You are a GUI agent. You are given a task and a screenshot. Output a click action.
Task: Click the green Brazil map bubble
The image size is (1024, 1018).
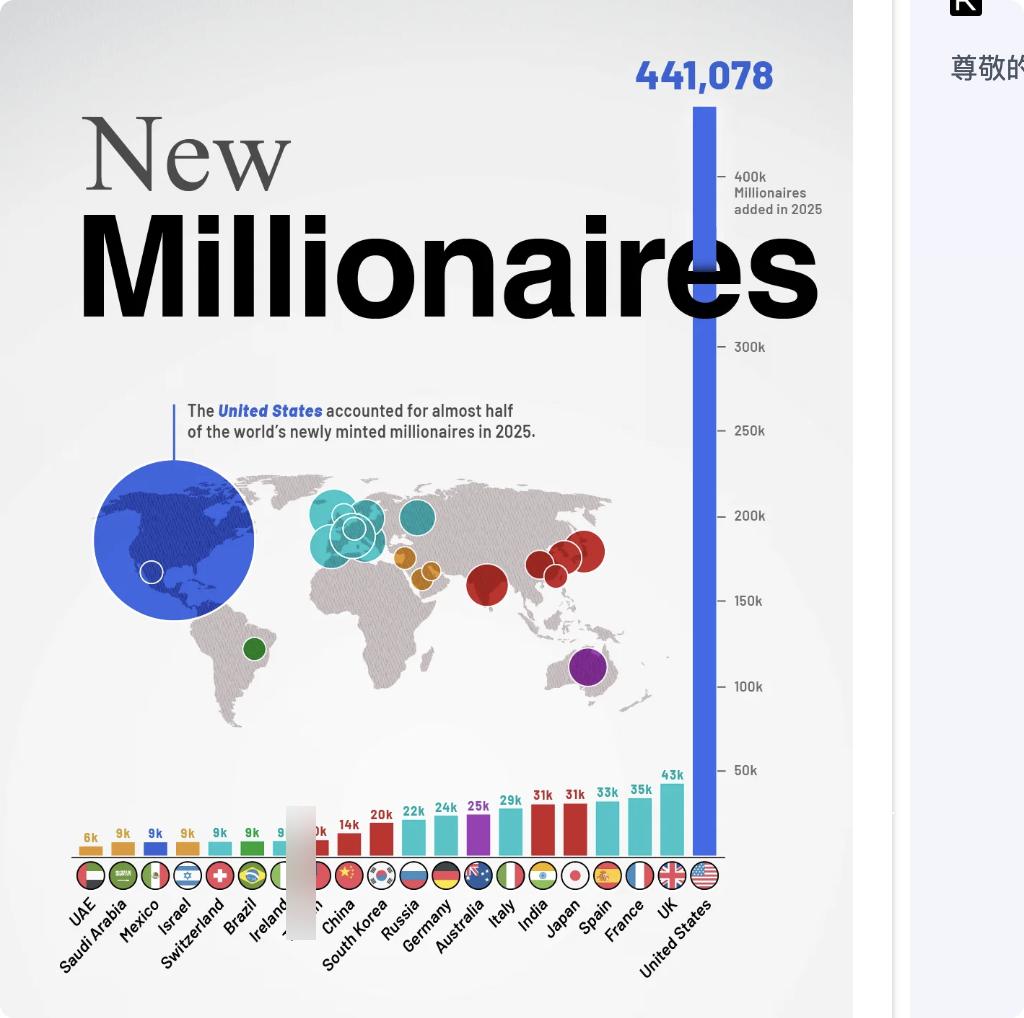click(254, 649)
